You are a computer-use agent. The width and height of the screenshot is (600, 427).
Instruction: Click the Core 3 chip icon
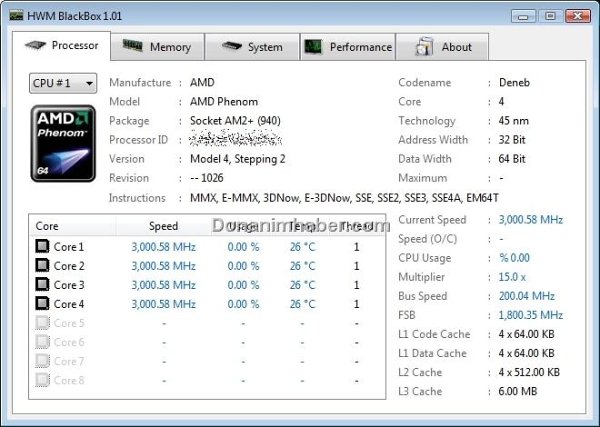point(42,284)
